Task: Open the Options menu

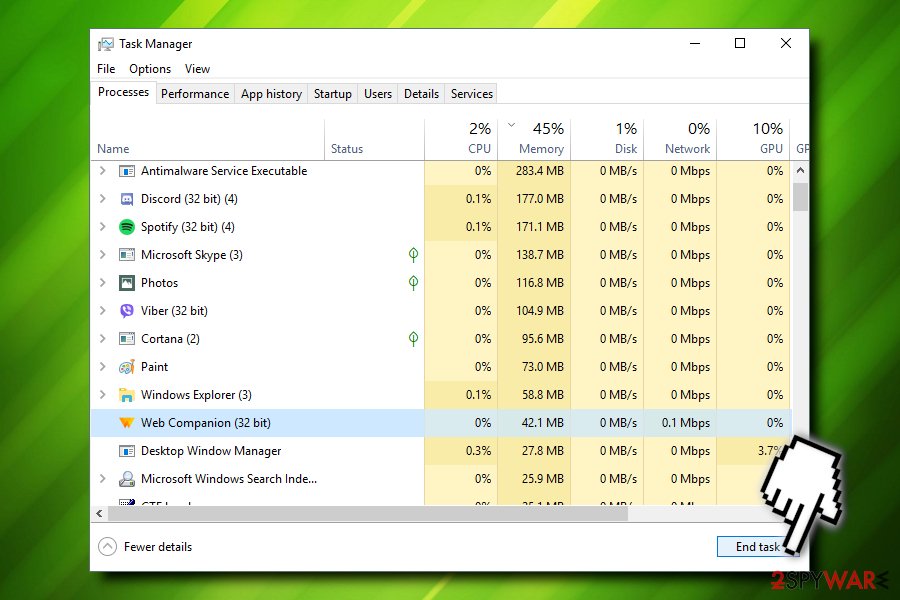Action: click(150, 69)
